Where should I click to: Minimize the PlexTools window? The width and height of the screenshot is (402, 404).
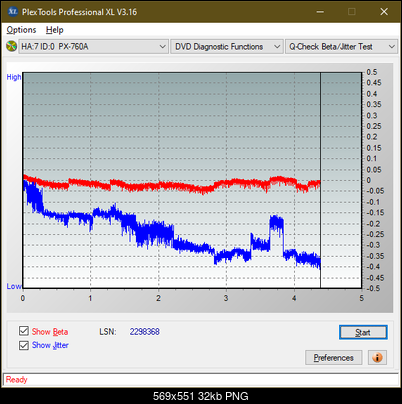pos(320,12)
